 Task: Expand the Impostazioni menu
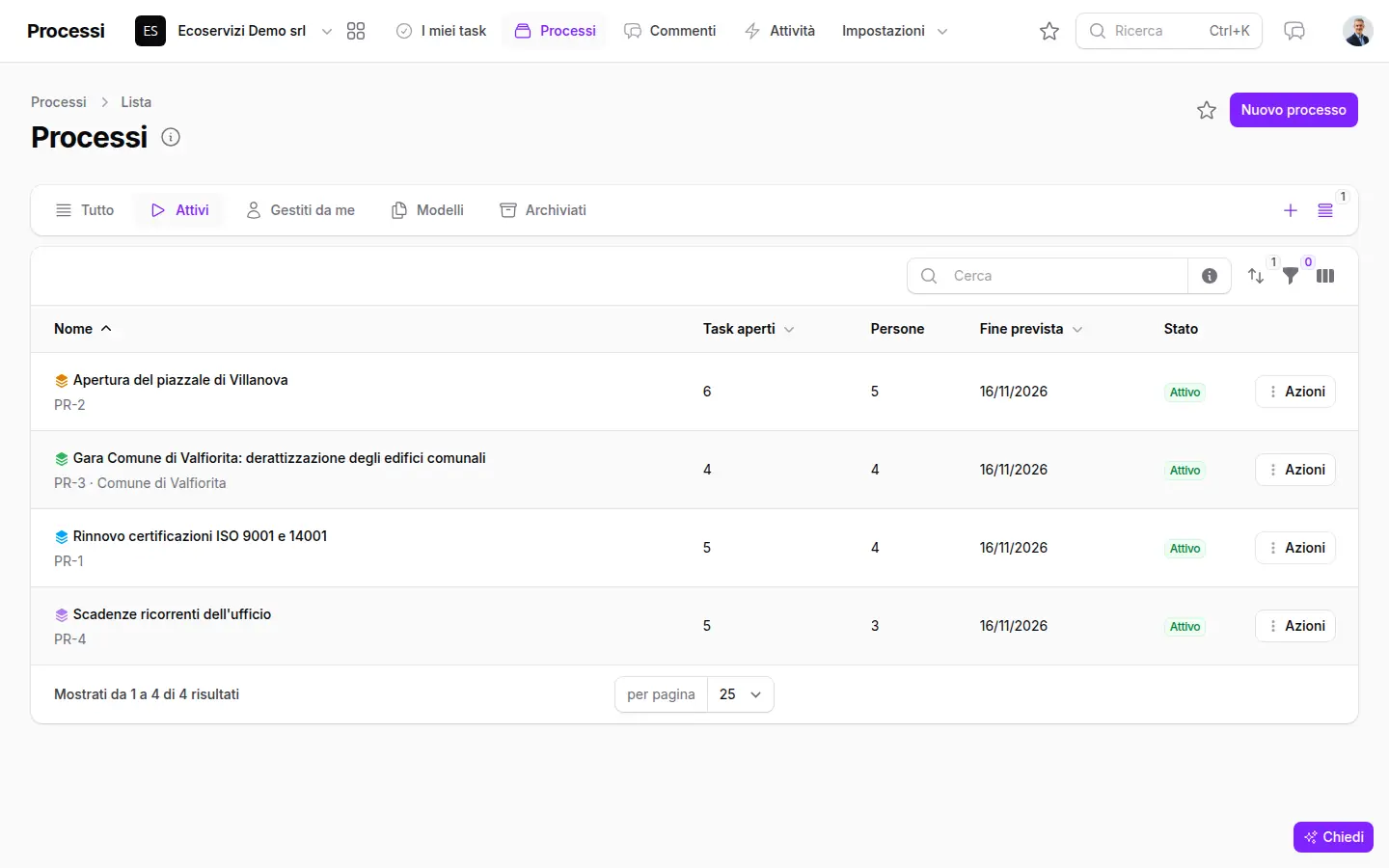pos(894,31)
